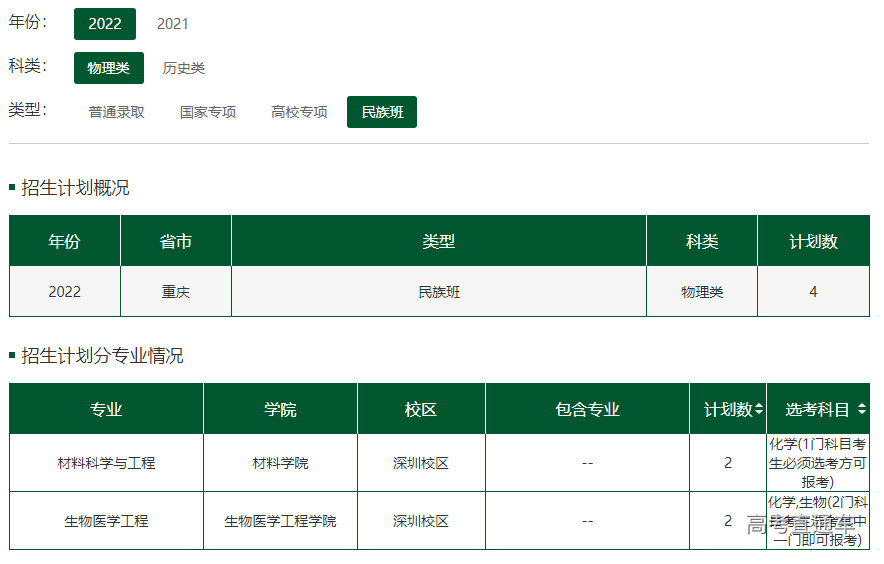The width and height of the screenshot is (884, 564).
Task: Sort by 计划数 arrow icon in majors table
Action: [x=759, y=409]
